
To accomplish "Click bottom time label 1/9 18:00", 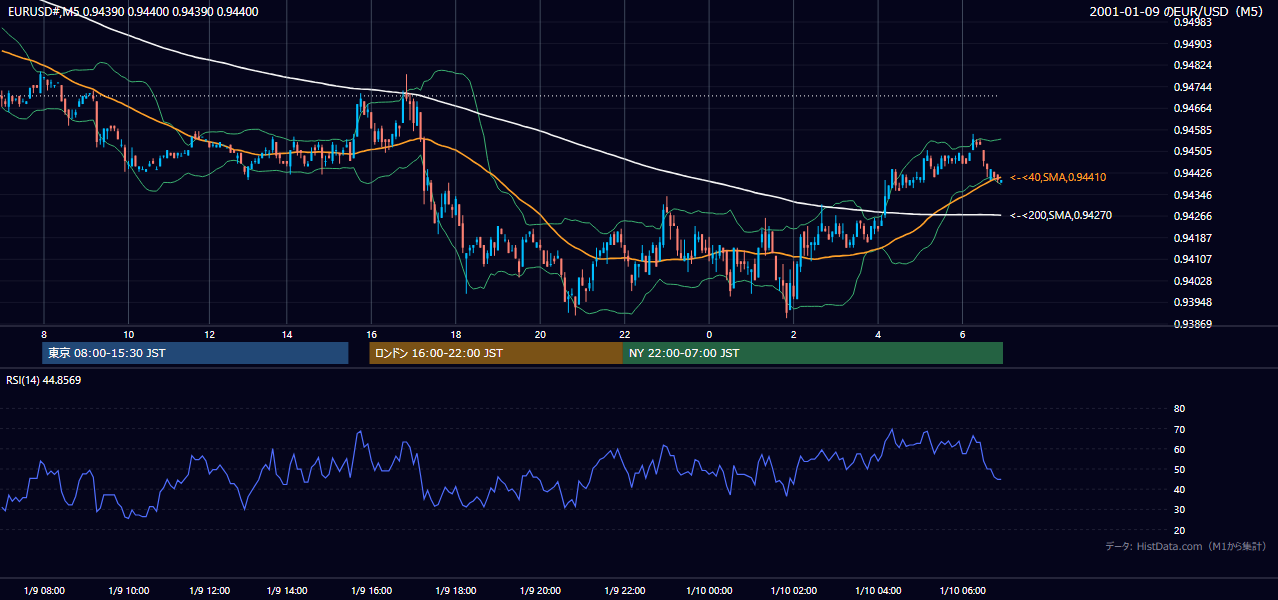I will click(456, 591).
